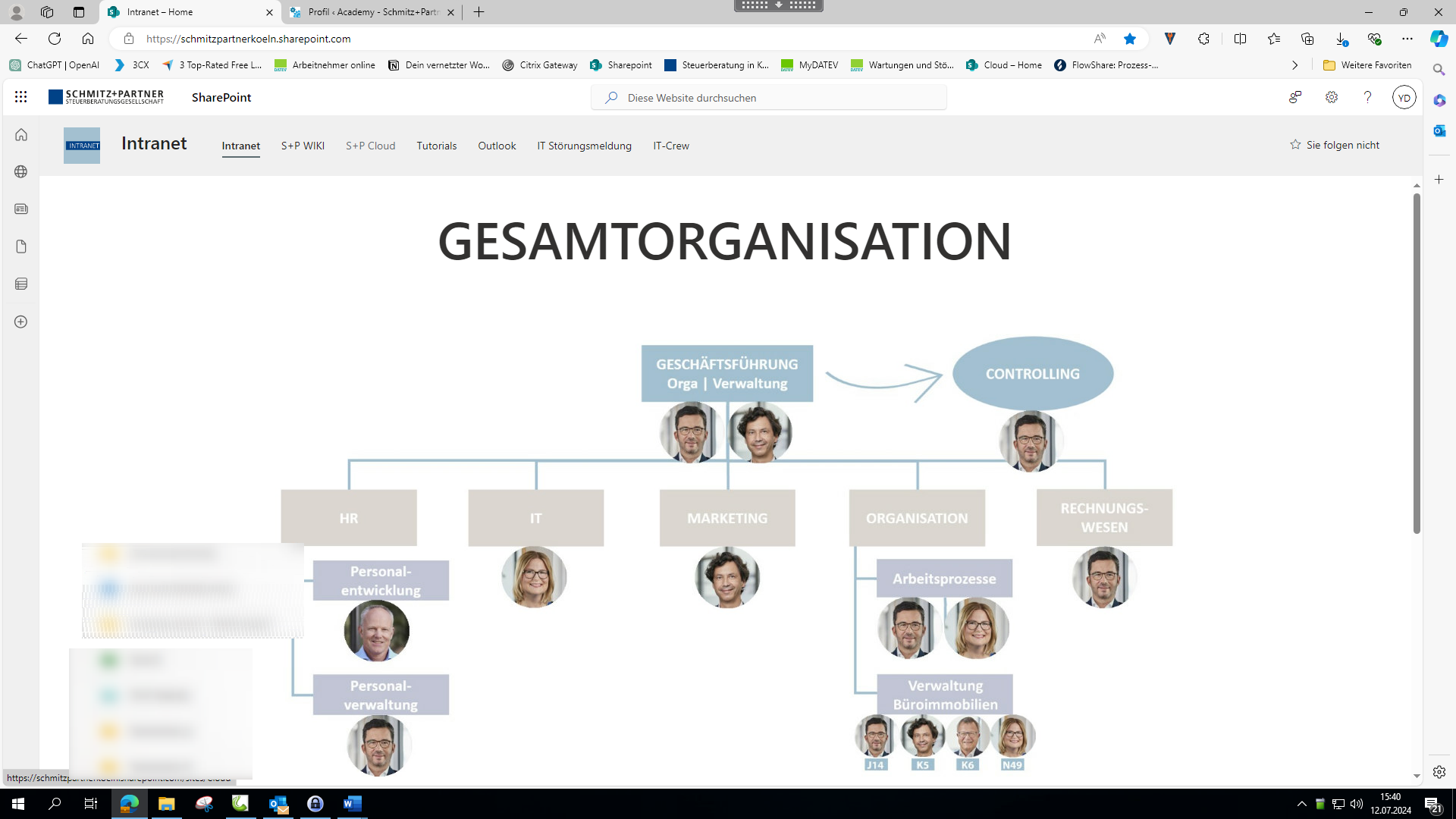Show hidden system tray icons chevron

click(x=1301, y=804)
